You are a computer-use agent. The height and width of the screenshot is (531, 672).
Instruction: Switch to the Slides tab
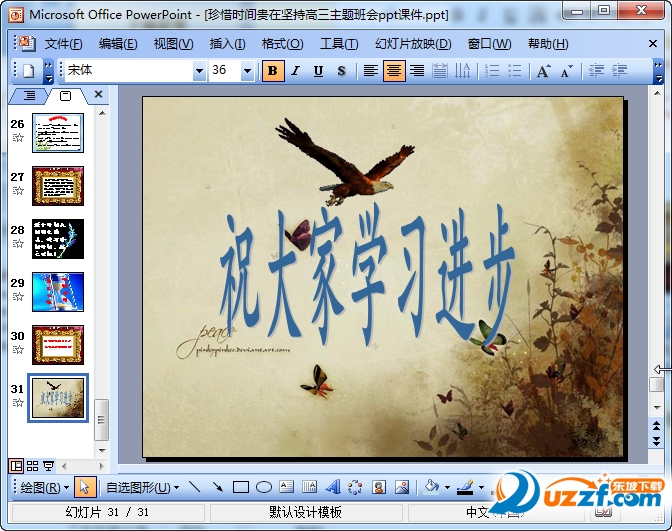[x=66, y=96]
